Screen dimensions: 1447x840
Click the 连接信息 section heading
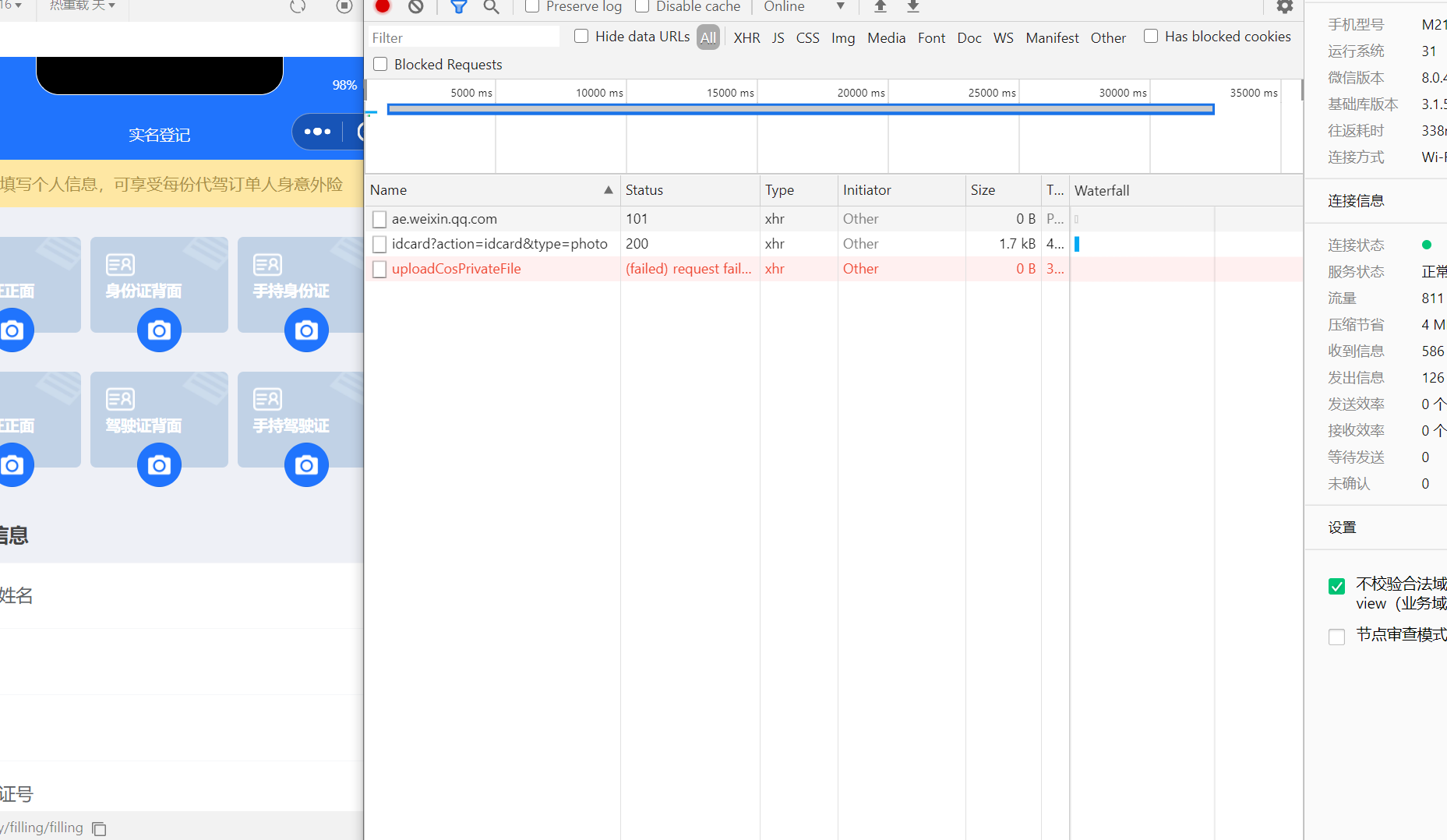click(x=1356, y=201)
